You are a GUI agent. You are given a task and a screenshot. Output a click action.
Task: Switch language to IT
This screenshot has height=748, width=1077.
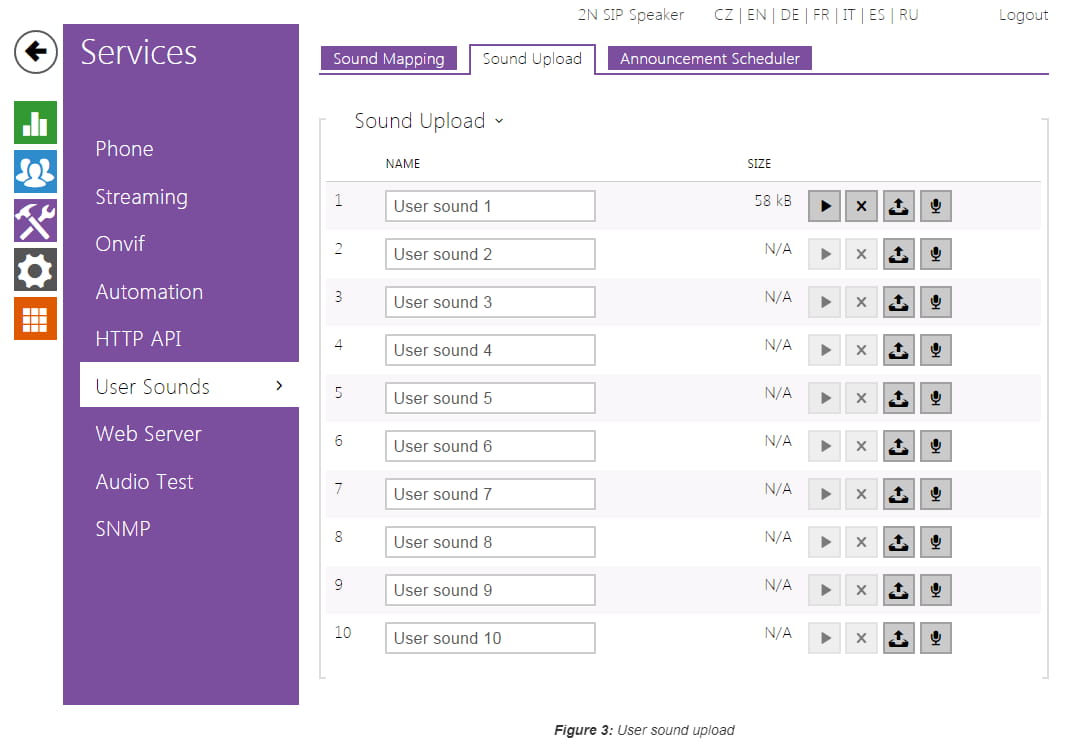pyautogui.click(x=849, y=15)
